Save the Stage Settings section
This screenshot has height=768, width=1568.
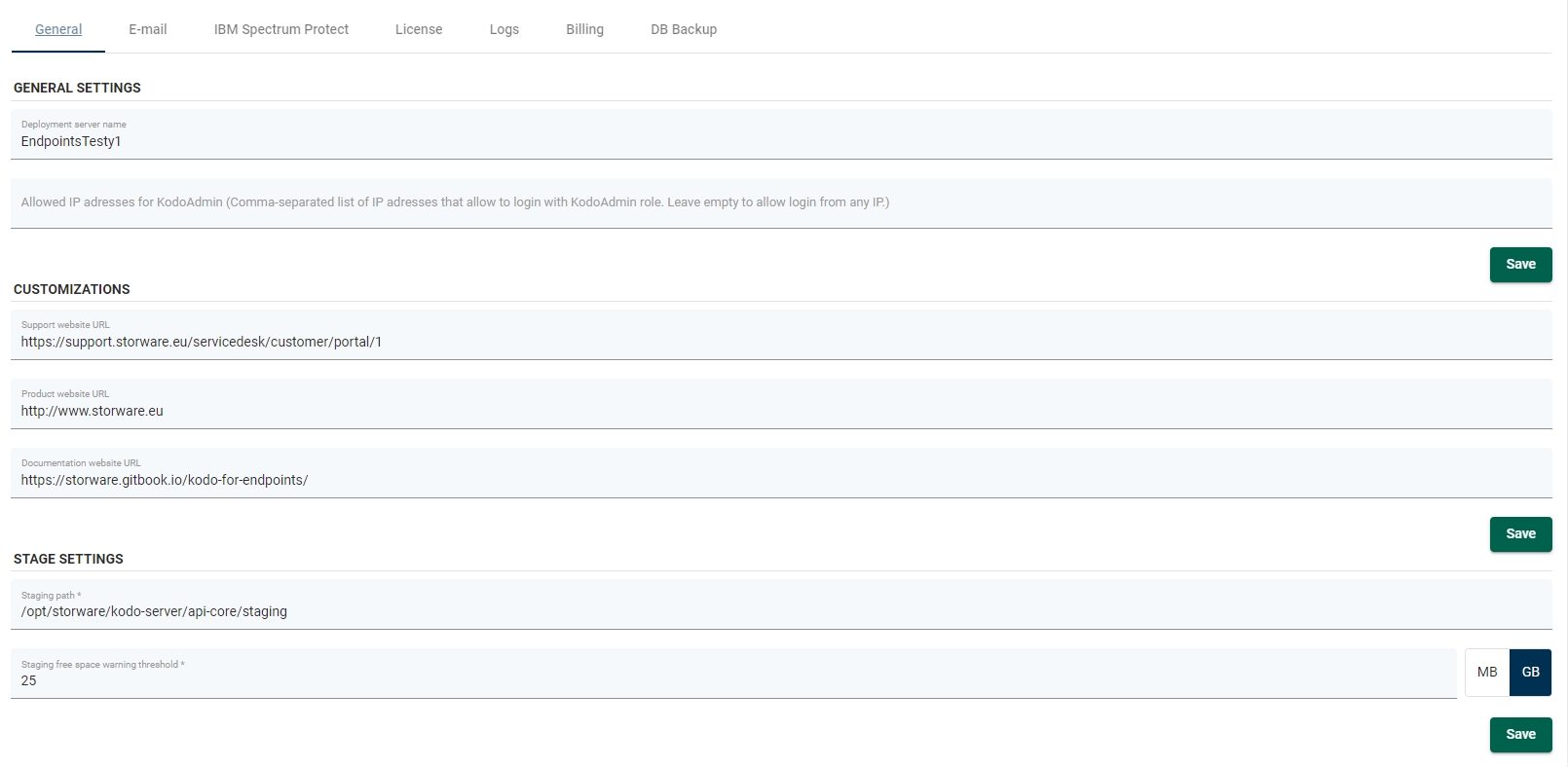(1520, 735)
